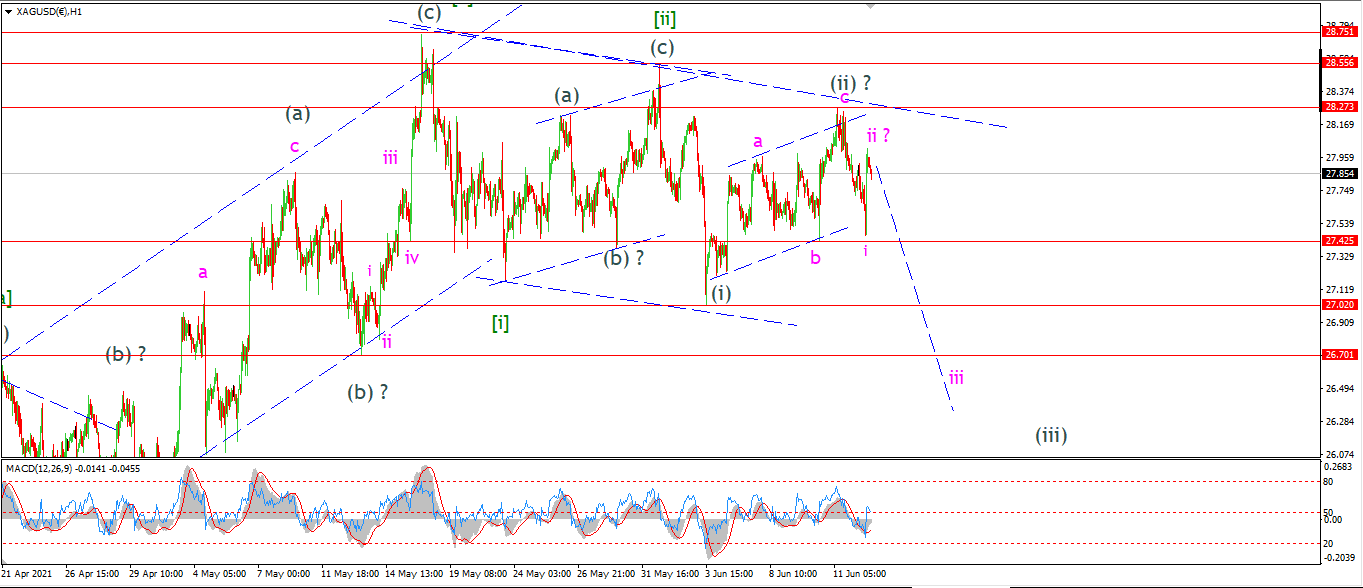Click the current price 27.854 label

pyautogui.click(x=1341, y=173)
